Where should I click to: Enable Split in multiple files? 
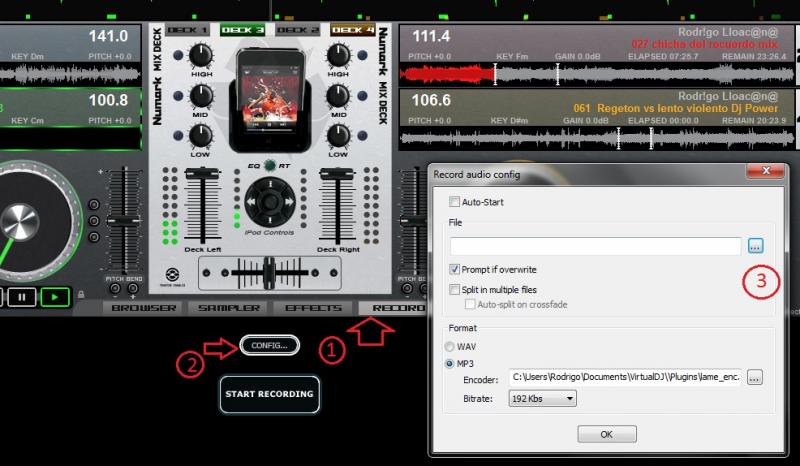(454, 289)
